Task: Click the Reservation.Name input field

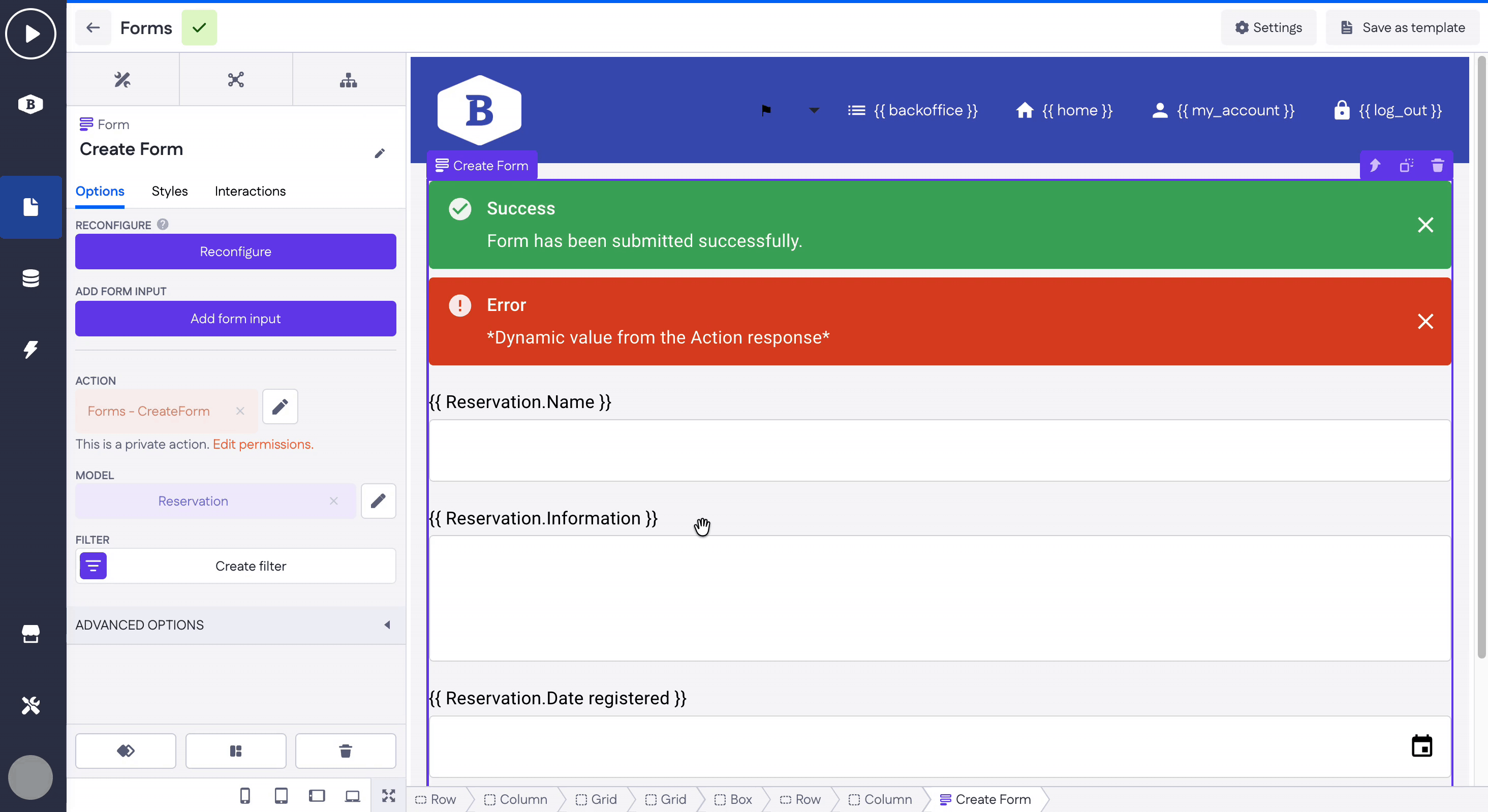Action: coord(939,451)
